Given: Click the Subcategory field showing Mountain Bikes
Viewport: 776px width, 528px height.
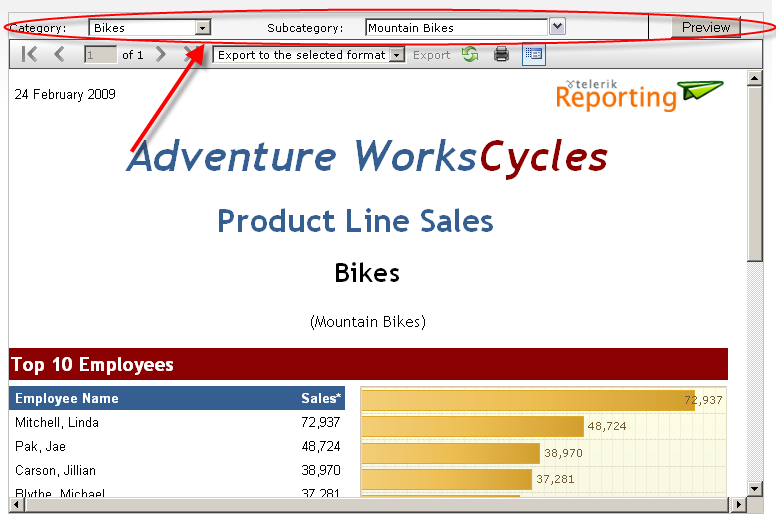Looking at the screenshot, I should [x=457, y=28].
